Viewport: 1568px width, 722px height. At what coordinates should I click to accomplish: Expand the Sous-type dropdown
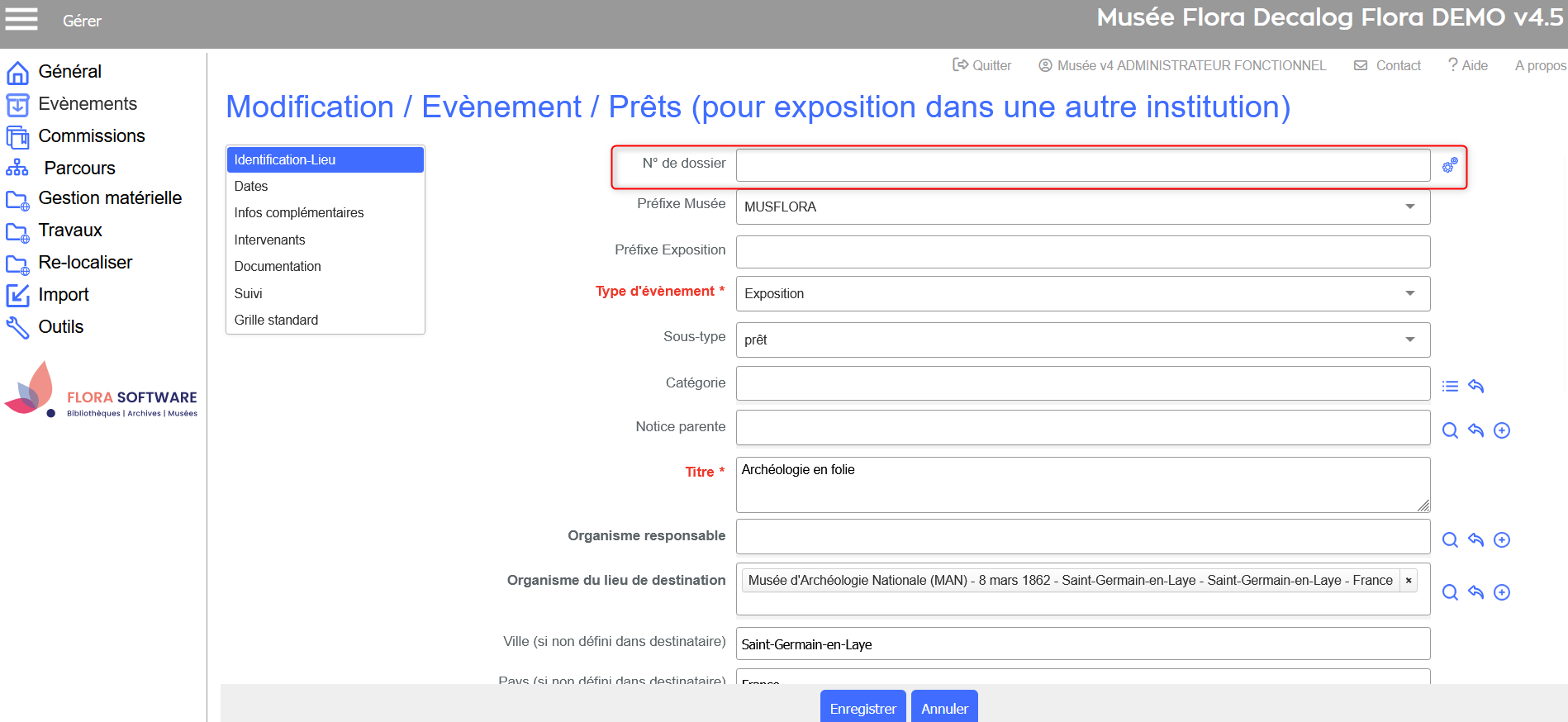[1410, 340]
